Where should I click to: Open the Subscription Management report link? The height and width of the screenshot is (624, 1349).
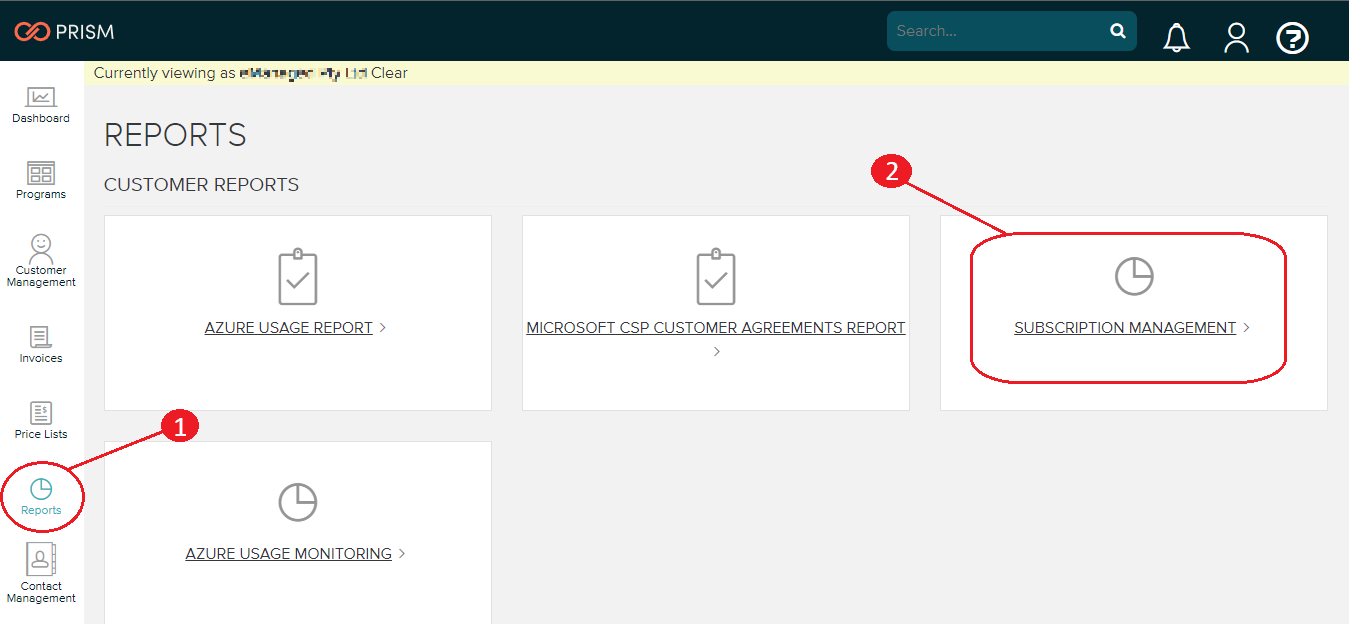(1125, 328)
